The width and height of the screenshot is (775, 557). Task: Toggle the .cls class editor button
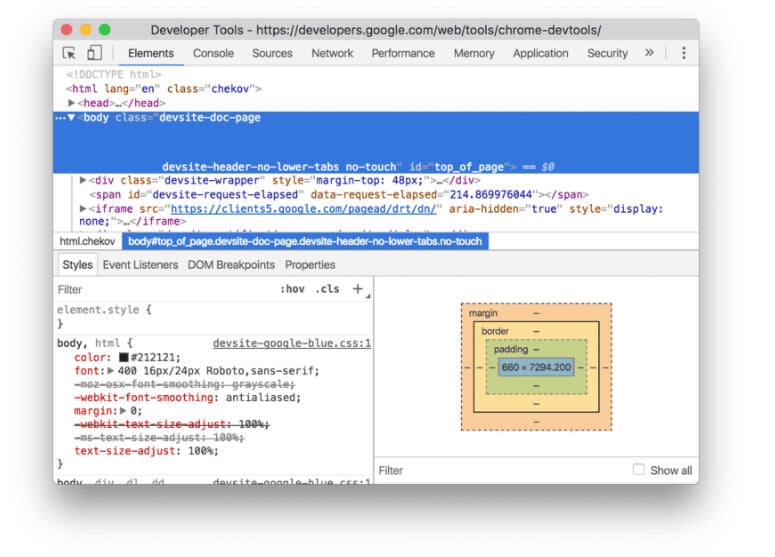(327, 289)
